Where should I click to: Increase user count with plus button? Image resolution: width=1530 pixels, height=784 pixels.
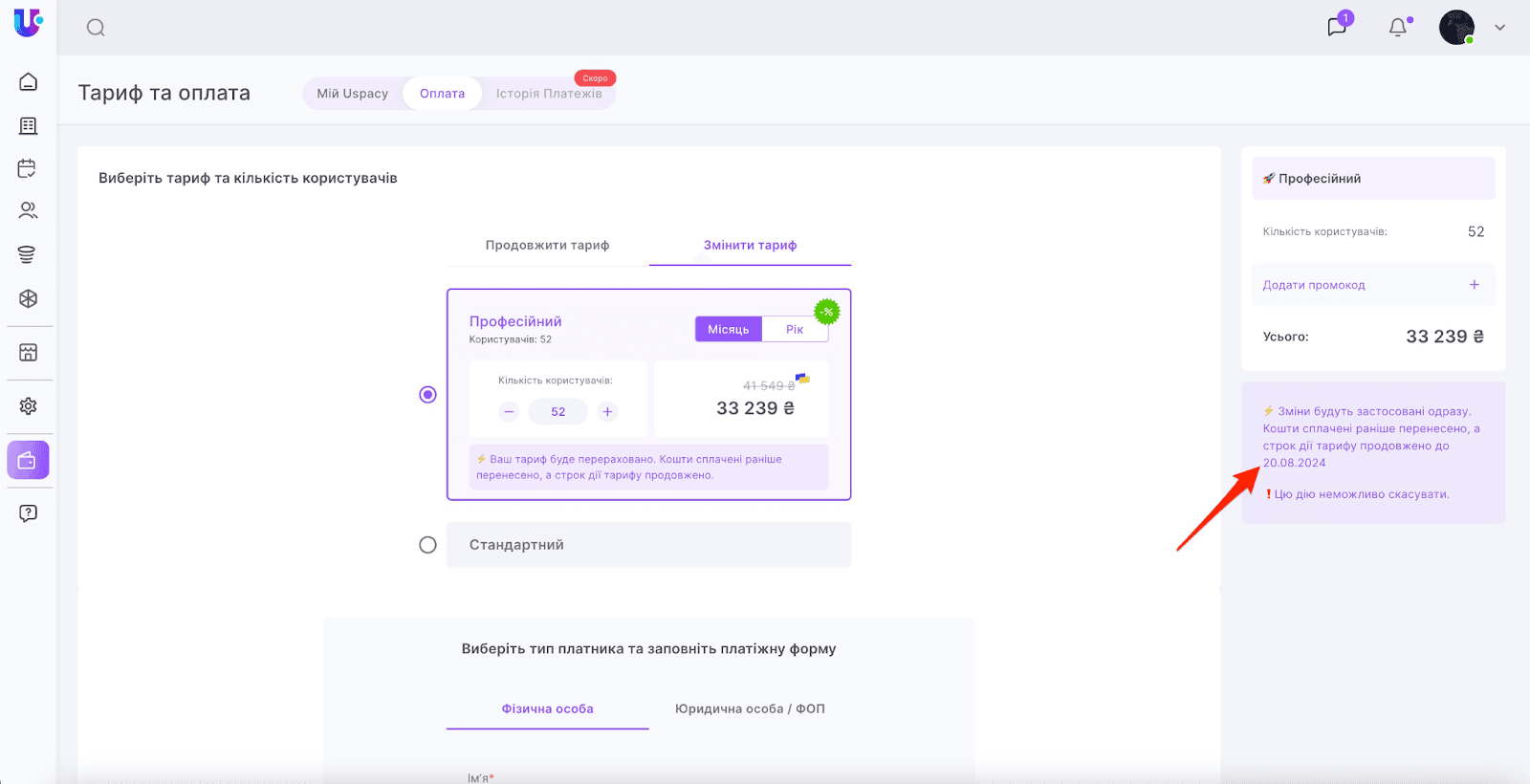click(x=607, y=412)
